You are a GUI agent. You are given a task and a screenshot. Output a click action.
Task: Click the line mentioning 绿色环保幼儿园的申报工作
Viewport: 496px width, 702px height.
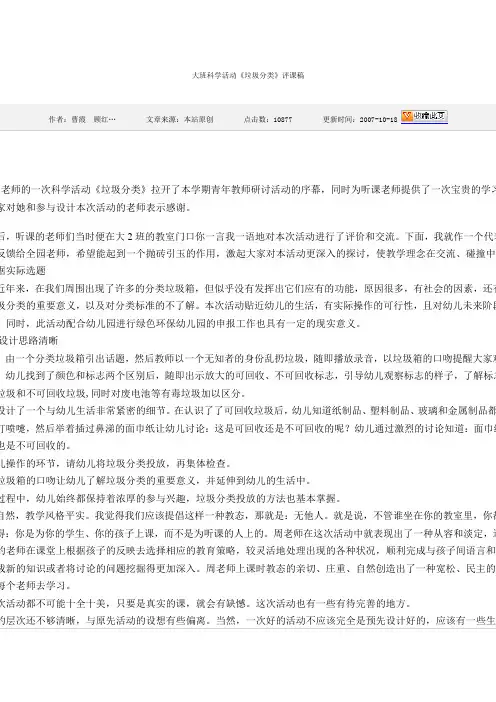183,323
